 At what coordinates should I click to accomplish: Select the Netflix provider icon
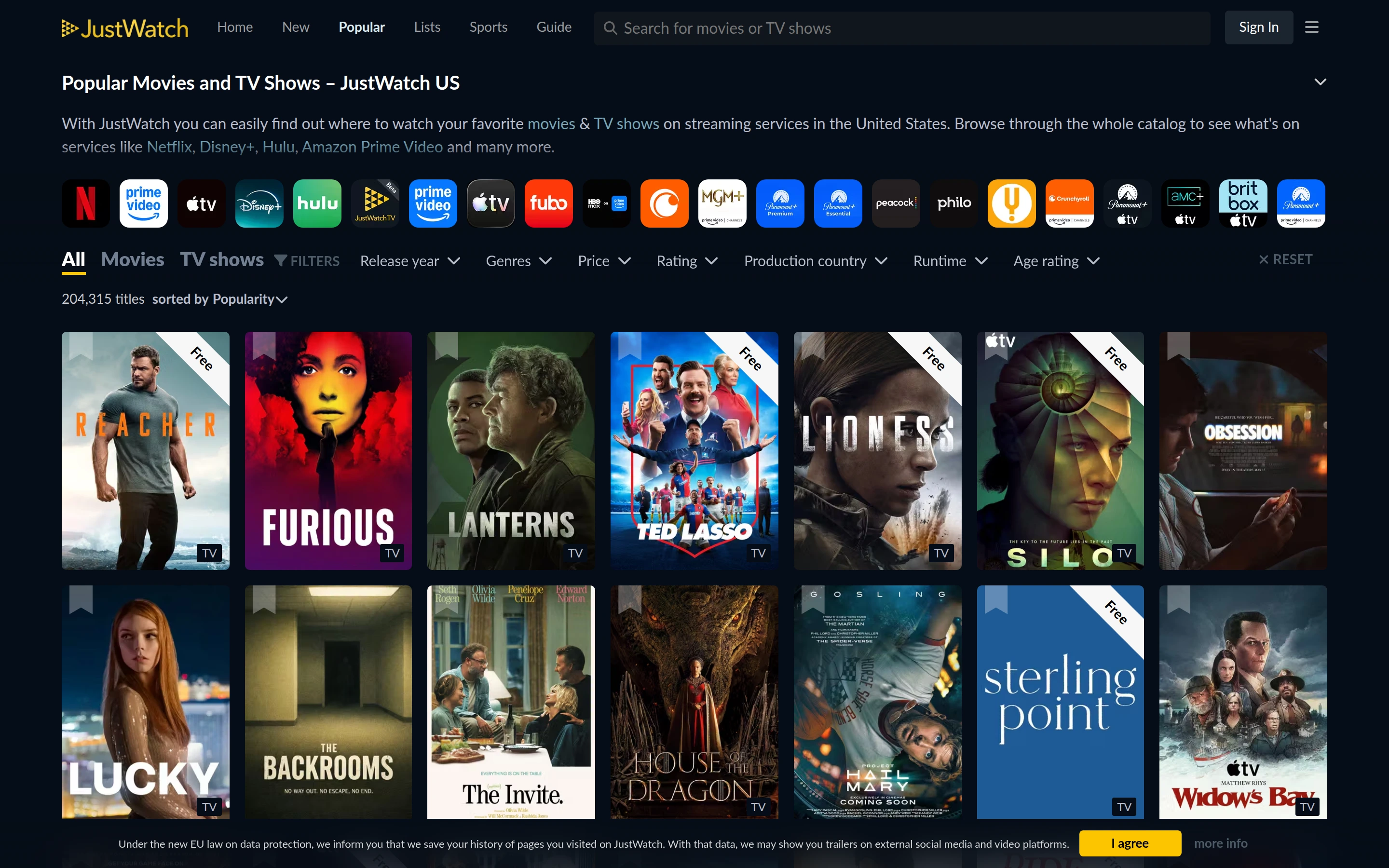click(85, 203)
